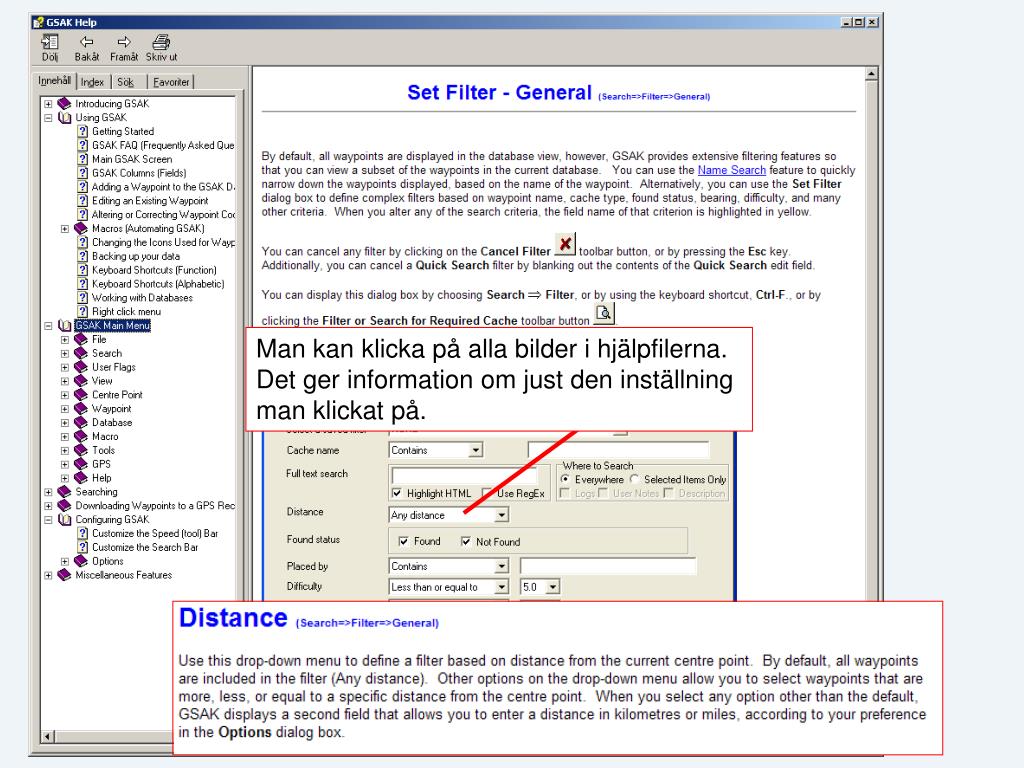Click the Full text search field

click(x=464, y=475)
